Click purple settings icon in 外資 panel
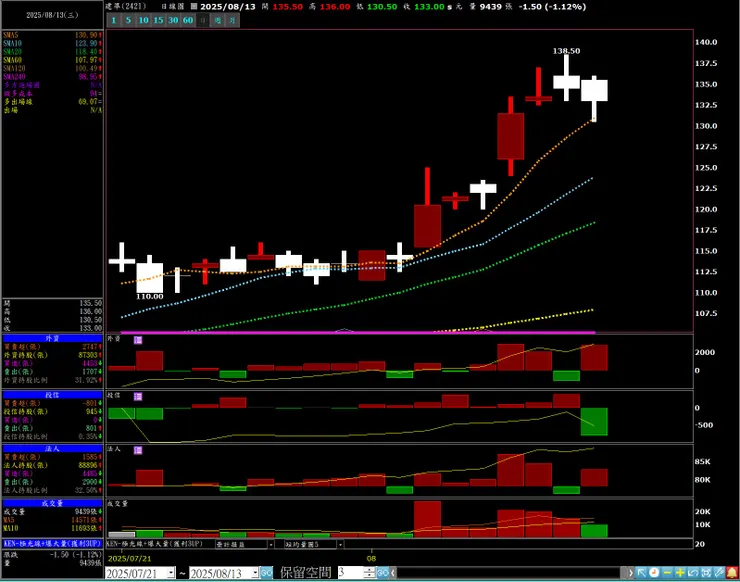This screenshot has height=582, width=740. pyautogui.click(x=138, y=340)
